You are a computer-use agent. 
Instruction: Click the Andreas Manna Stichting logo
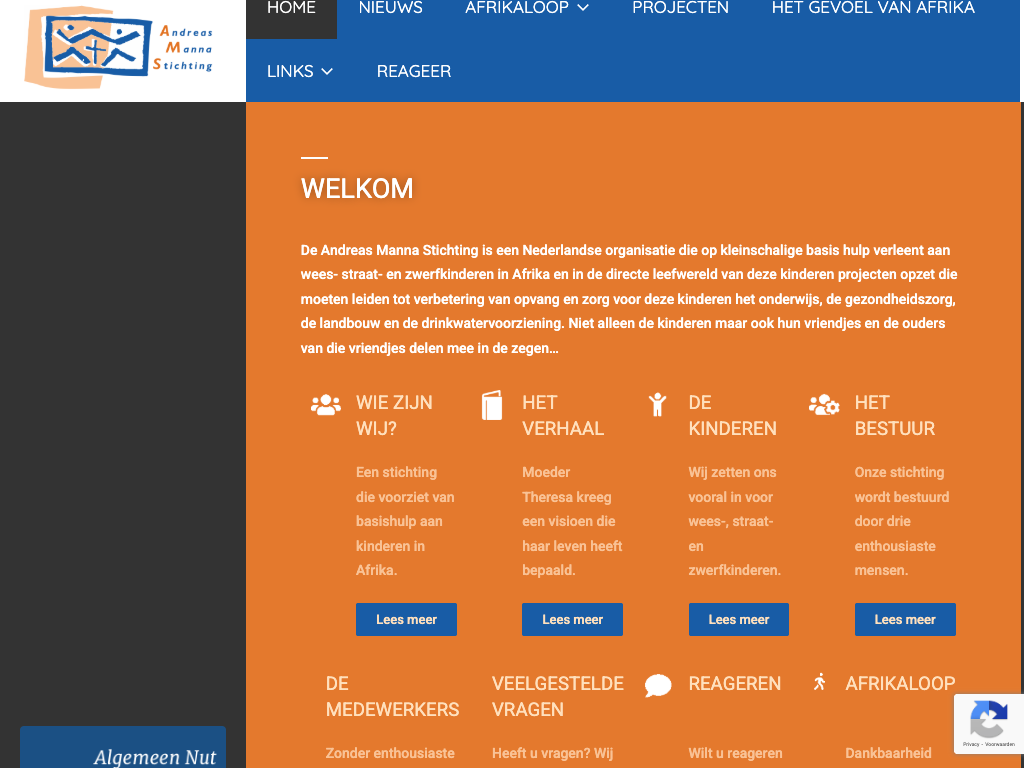(x=120, y=47)
